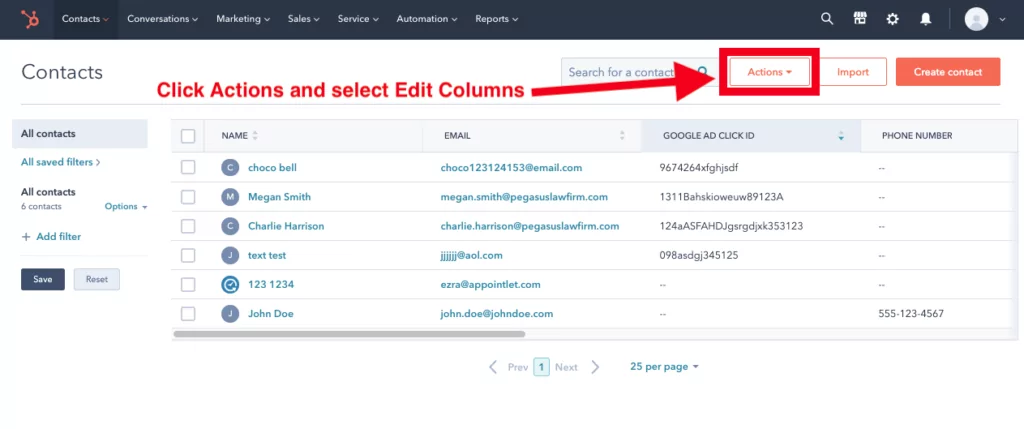Screen dimensions: 1024x429
Task: Go to previous page arrow
Action: (x=493, y=367)
